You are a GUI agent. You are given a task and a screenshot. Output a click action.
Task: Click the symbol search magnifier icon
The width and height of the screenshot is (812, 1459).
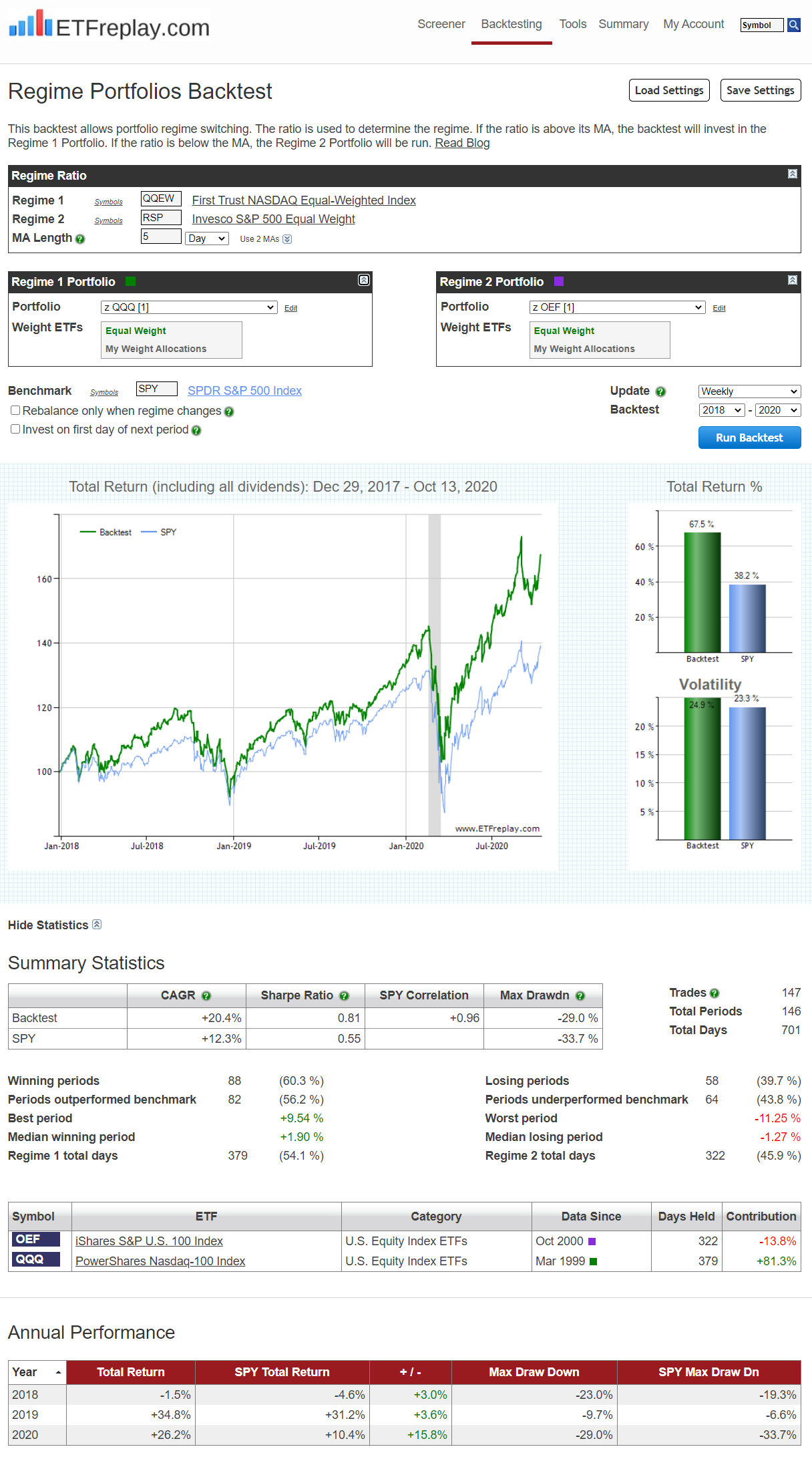click(794, 25)
